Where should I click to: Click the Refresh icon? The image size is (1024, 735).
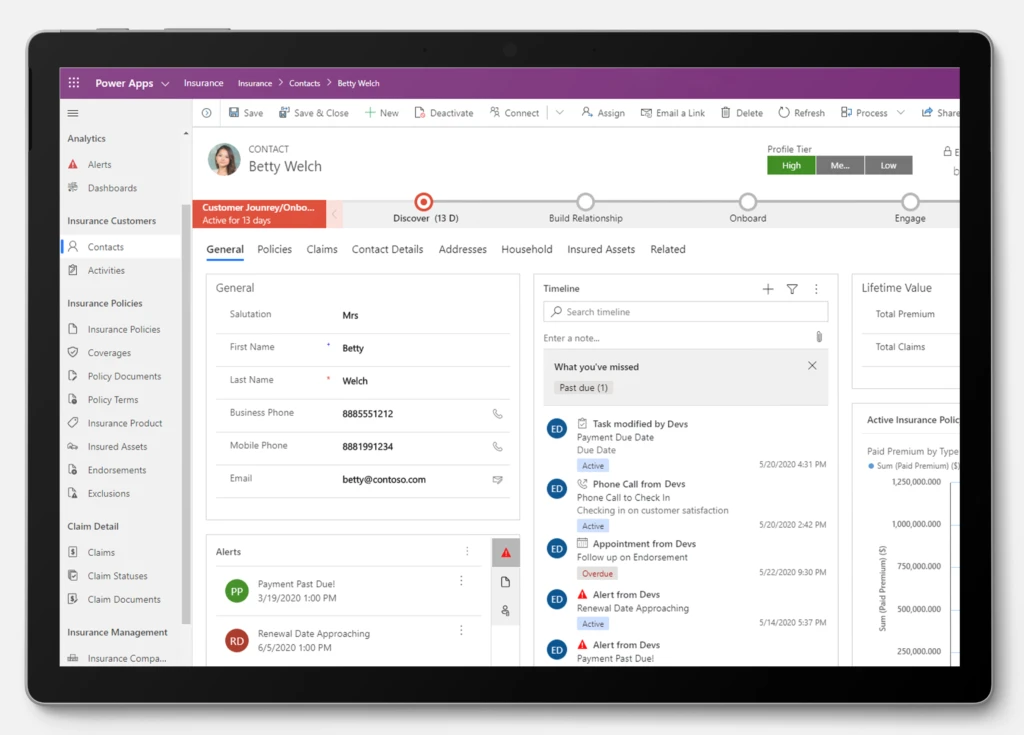click(783, 112)
